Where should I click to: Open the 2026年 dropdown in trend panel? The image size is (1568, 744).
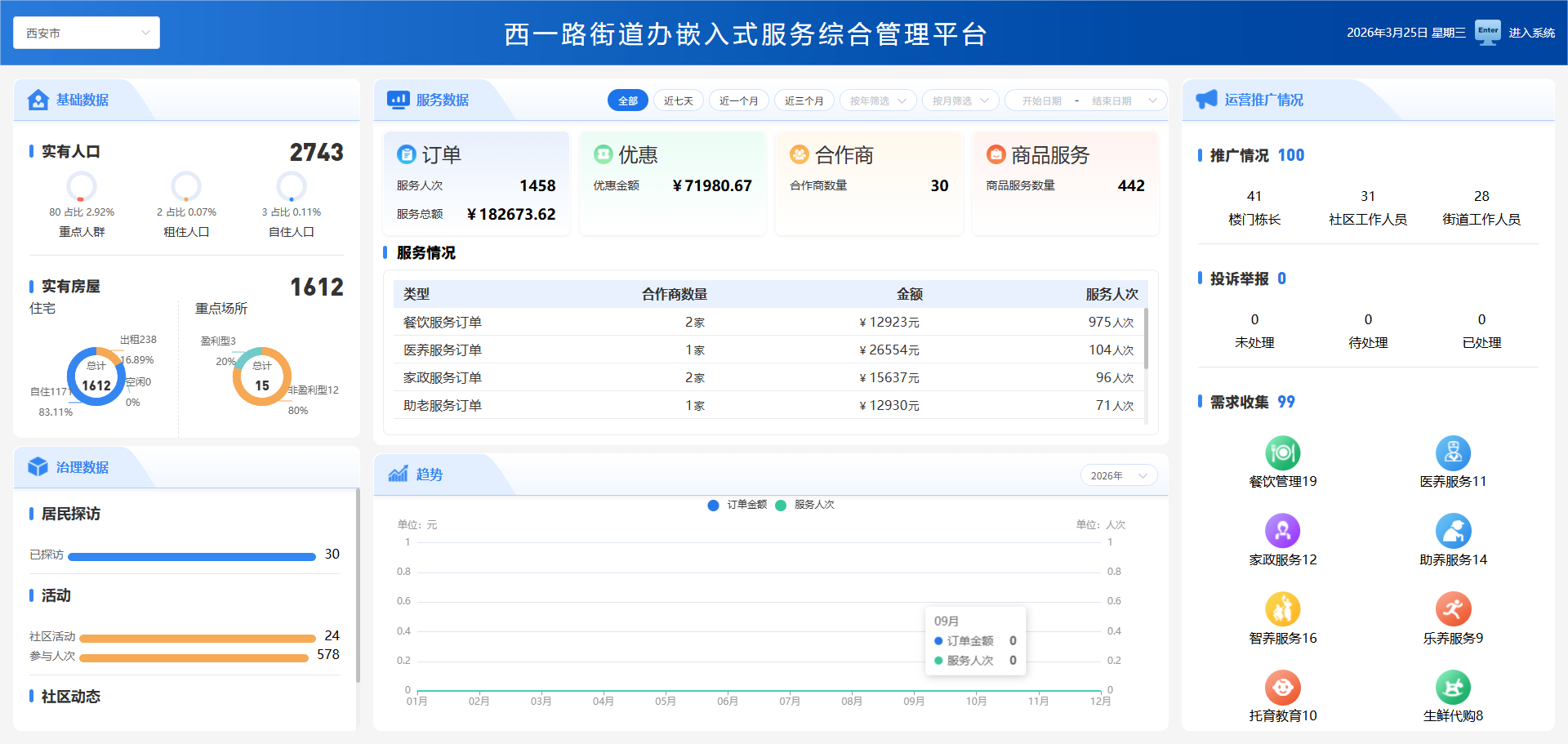1118,474
